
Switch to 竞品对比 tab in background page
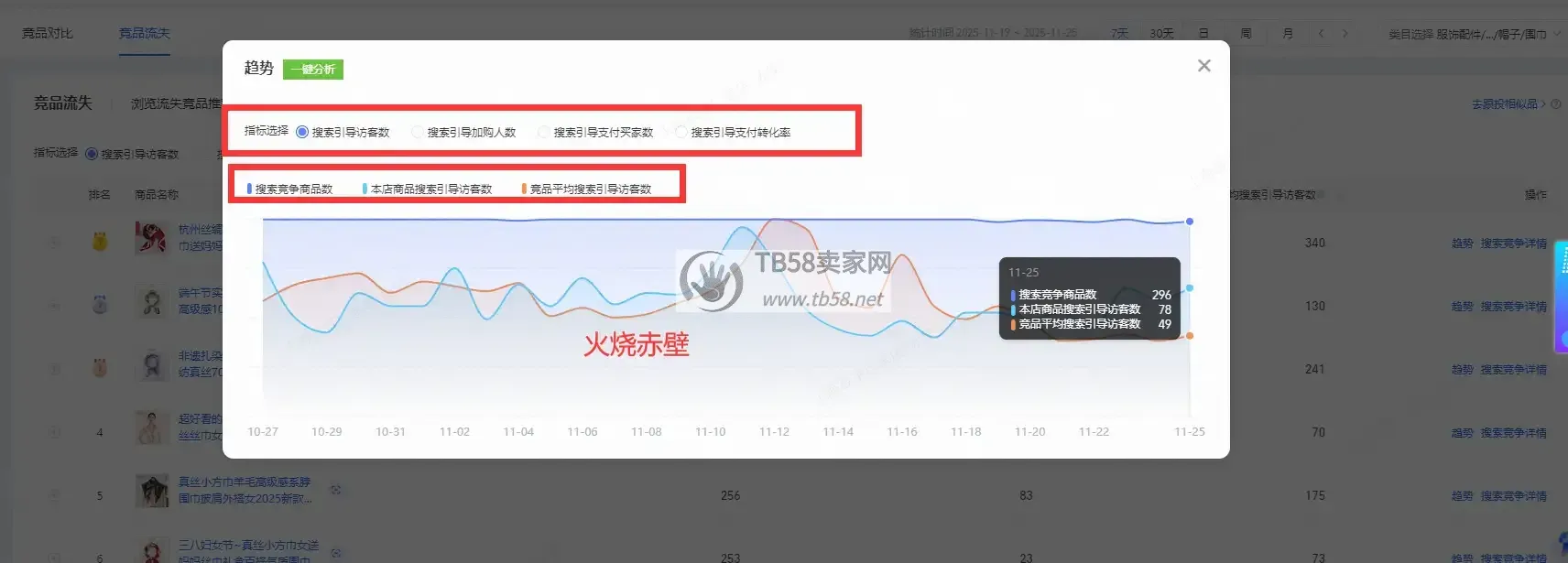pyautogui.click(x=48, y=33)
